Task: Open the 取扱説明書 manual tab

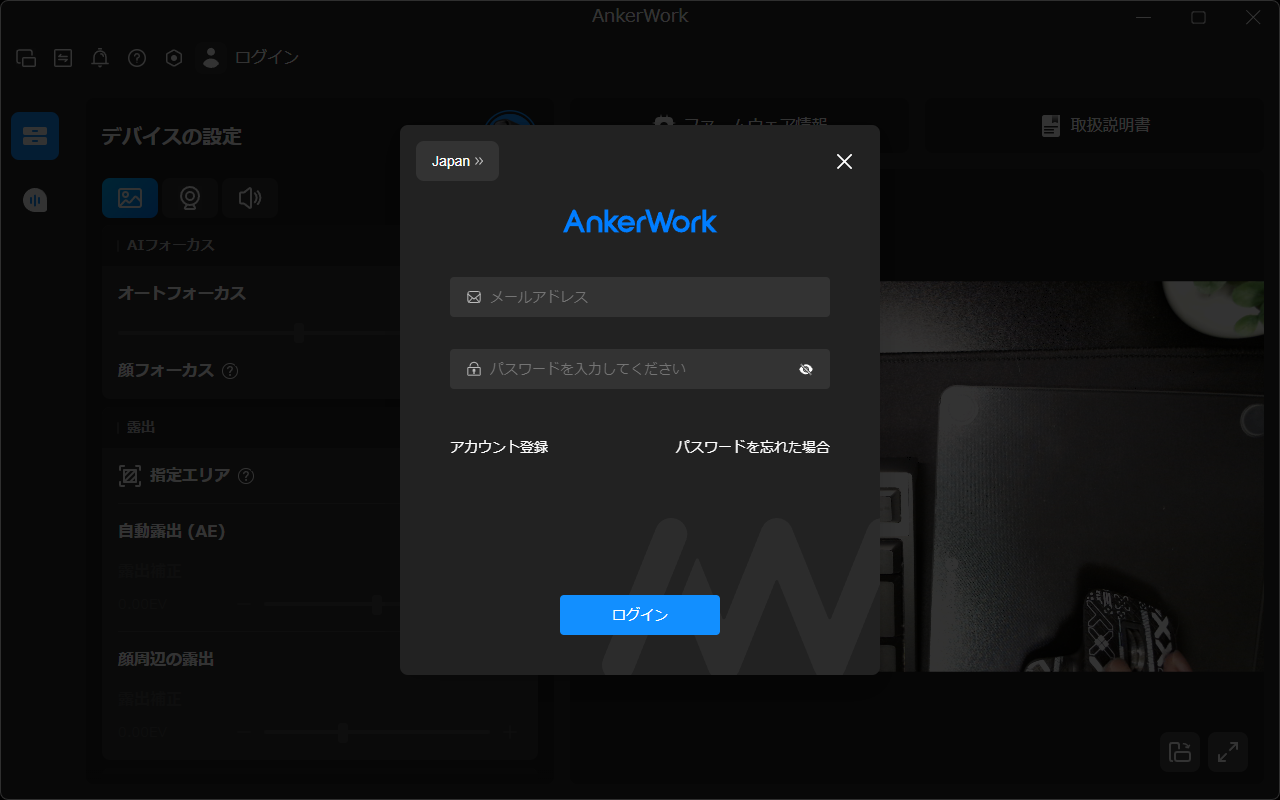Action: [1096, 125]
